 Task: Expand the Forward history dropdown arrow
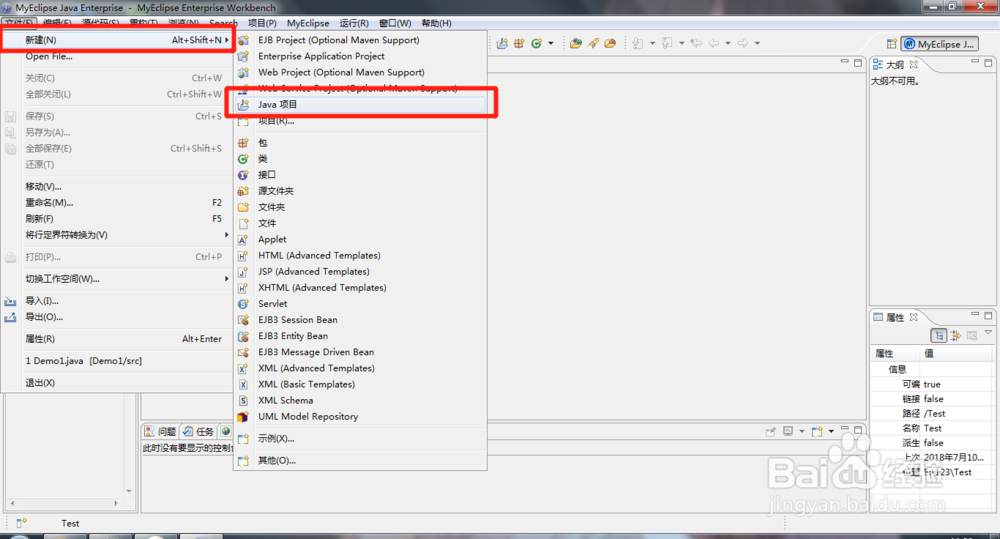[x=758, y=43]
